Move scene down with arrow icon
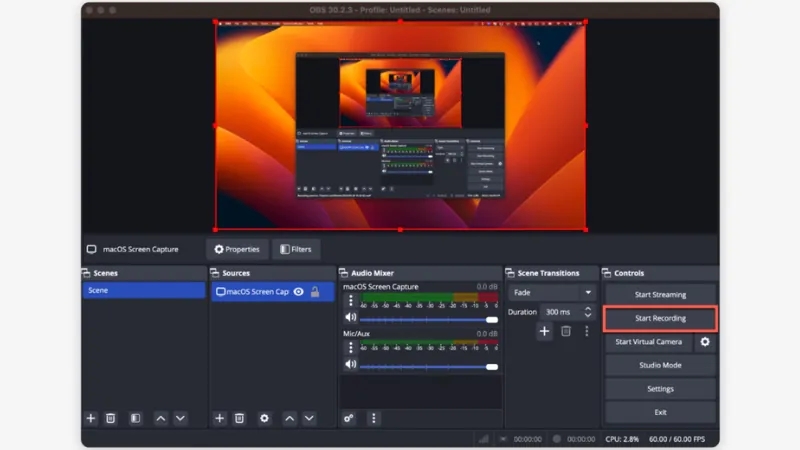Screen dimensions: 800x450 180,418
